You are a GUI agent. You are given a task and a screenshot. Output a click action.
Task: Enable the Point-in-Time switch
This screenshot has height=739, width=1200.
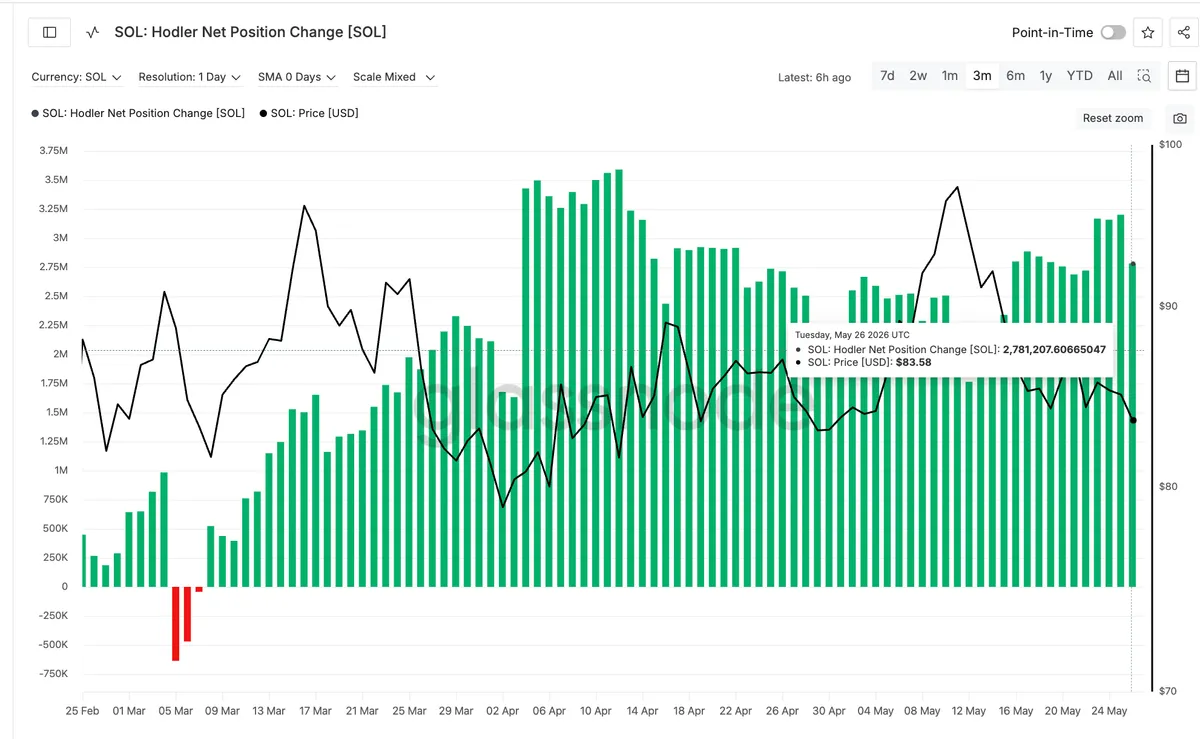(1113, 33)
